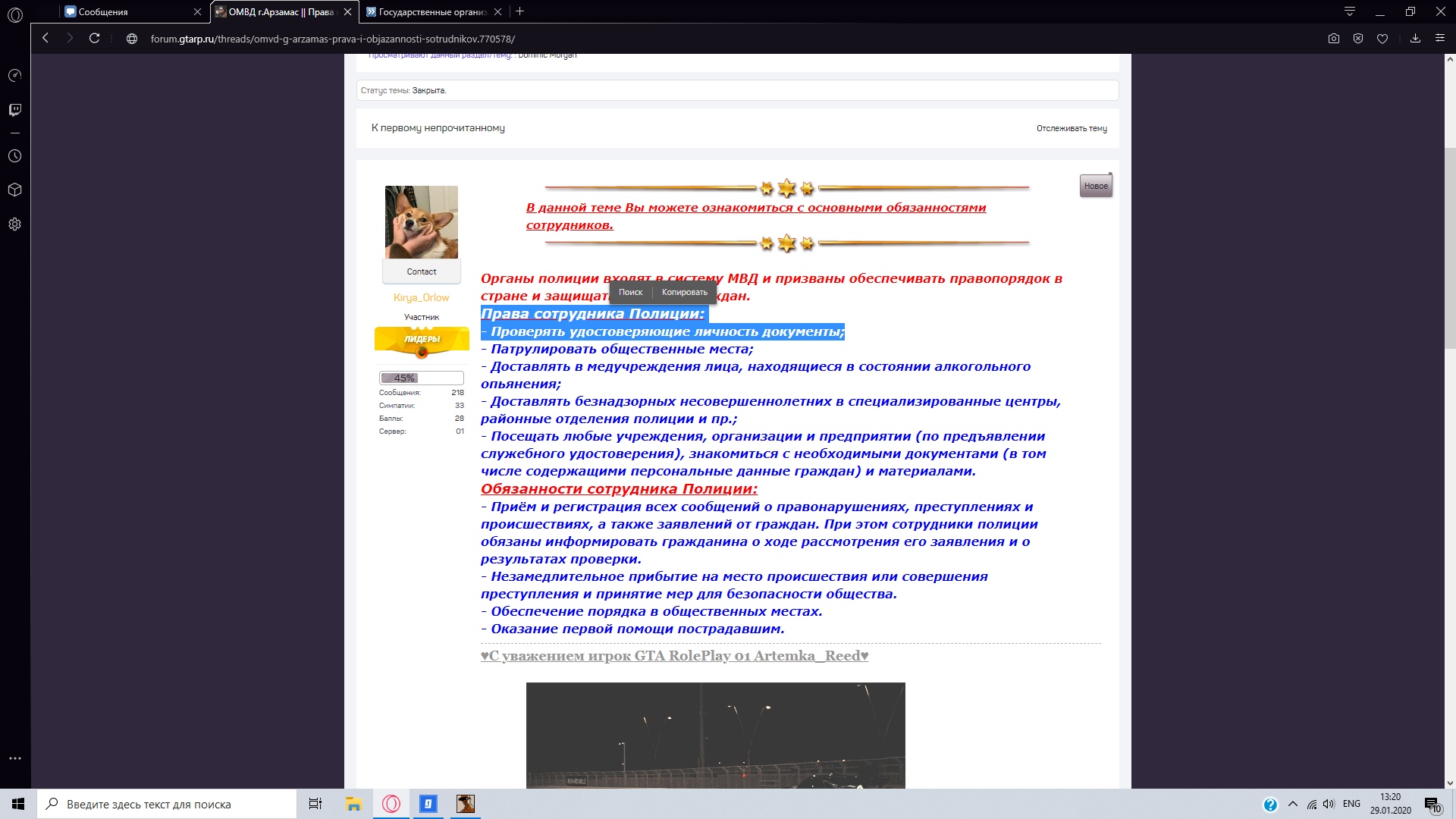Click the help question mark tray icon

tap(1270, 805)
